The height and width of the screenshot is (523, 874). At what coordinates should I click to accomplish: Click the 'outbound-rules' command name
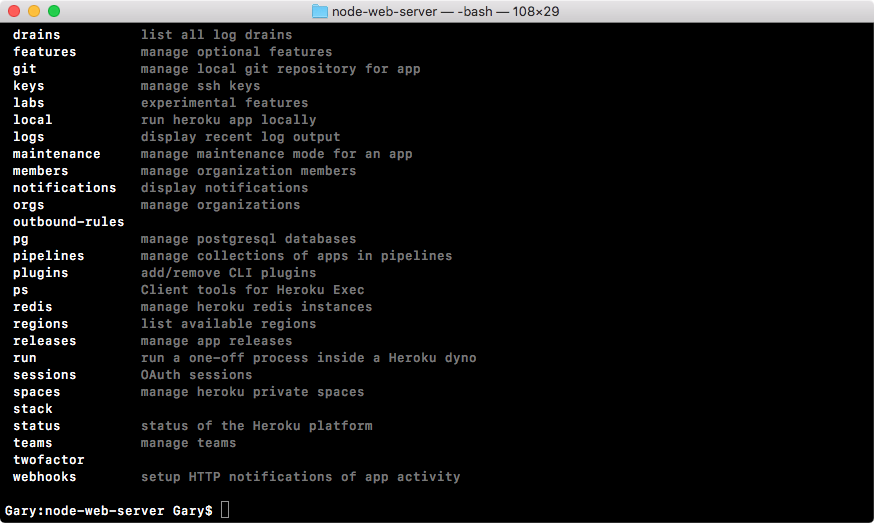pyautogui.click(x=69, y=222)
